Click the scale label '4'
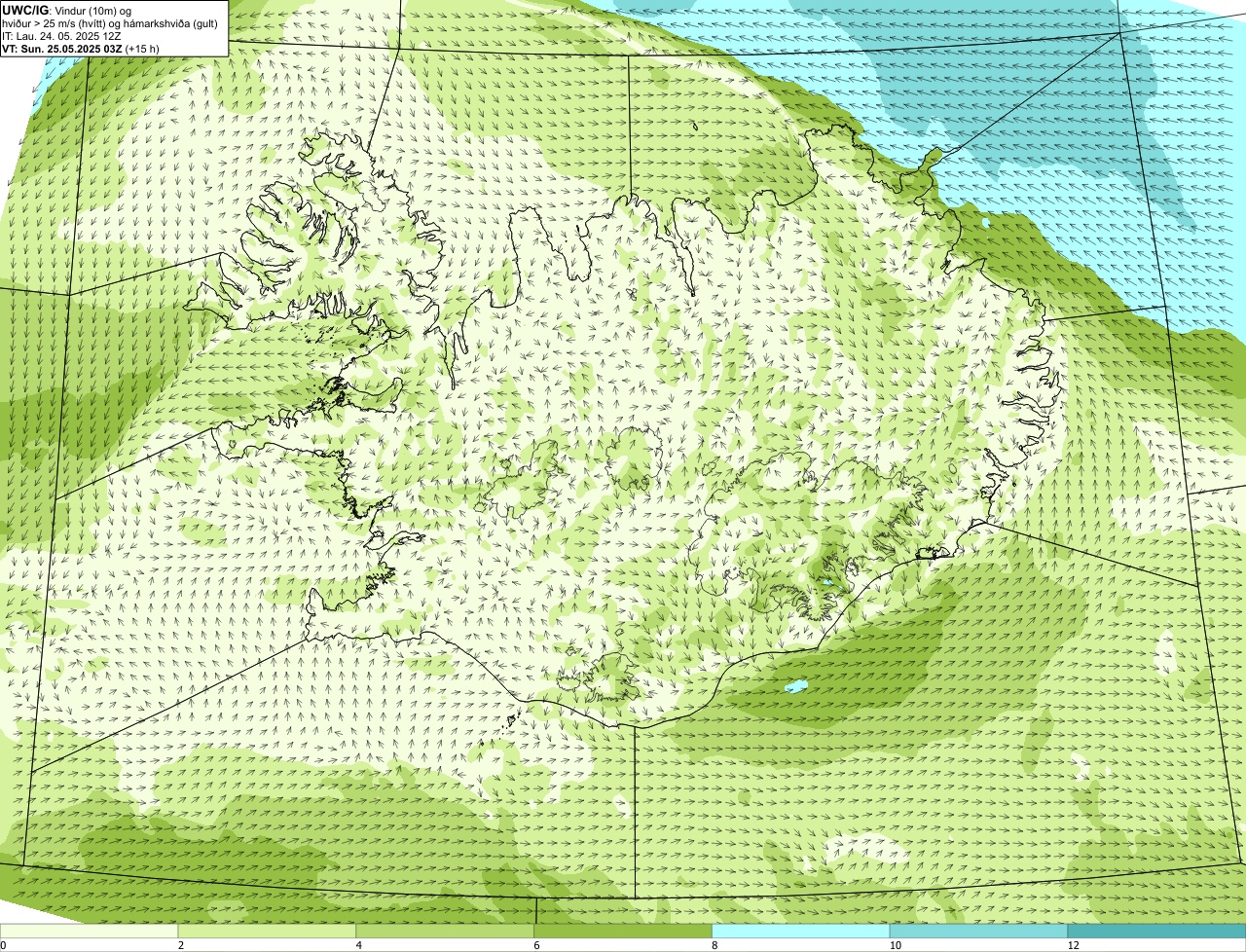 click(x=358, y=945)
